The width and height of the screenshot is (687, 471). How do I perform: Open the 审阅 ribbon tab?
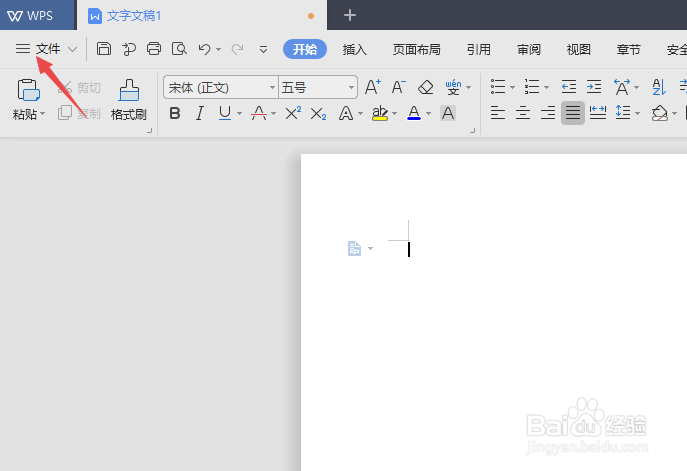click(x=529, y=50)
